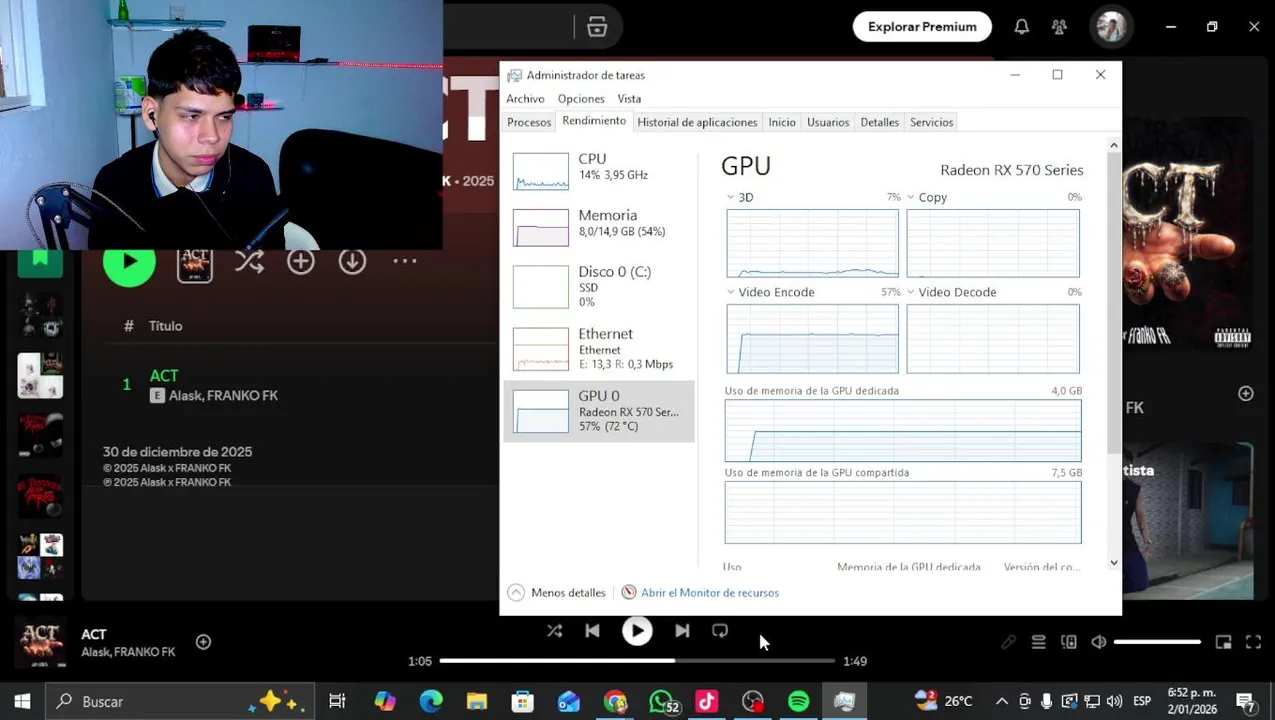Select Memoria in performance sidebar
Screen dimensions: 1275x720
click(599, 227)
